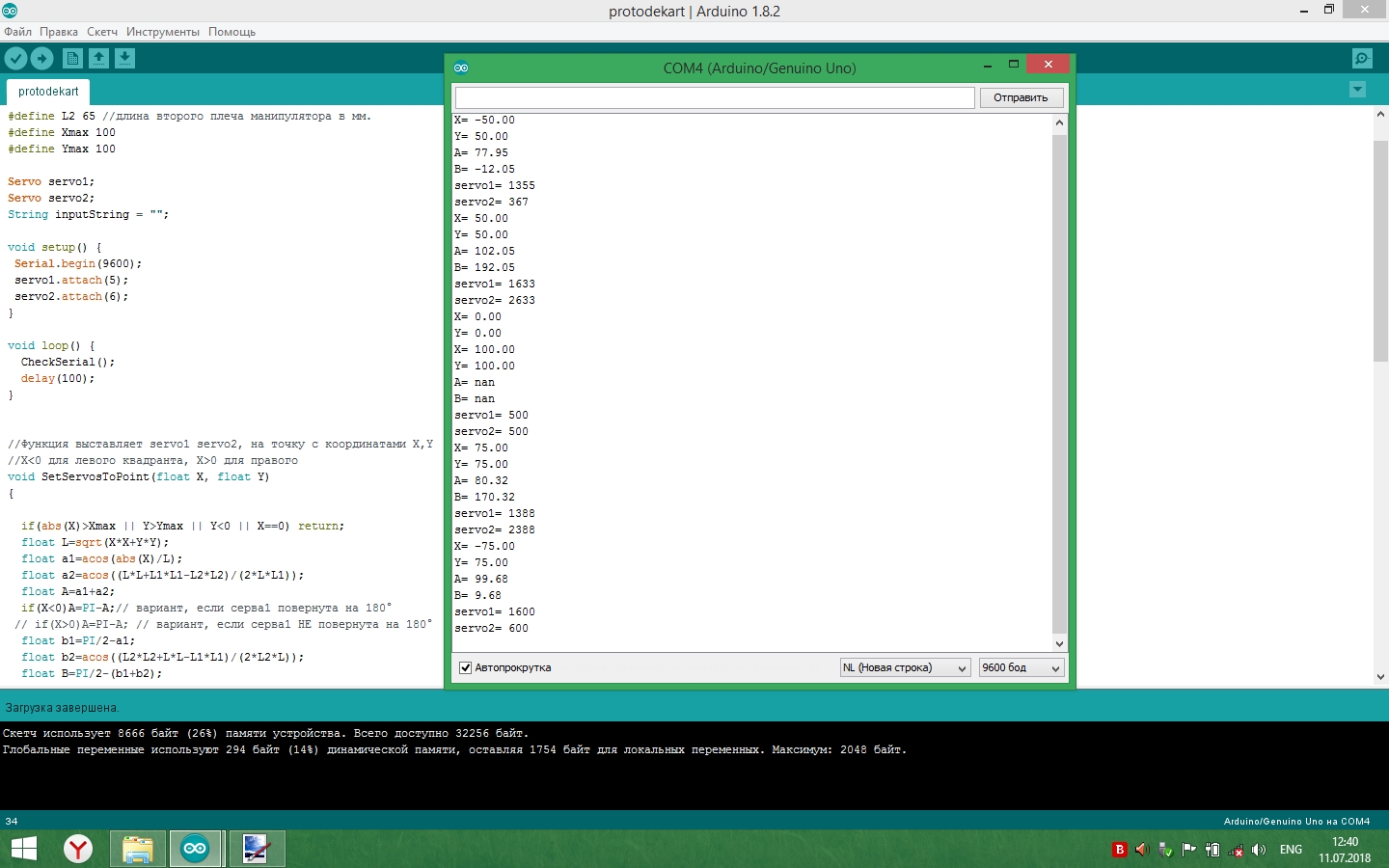1389x868 pixels.
Task: Open Serial Monitor magnifier icon
Action: click(1362, 59)
